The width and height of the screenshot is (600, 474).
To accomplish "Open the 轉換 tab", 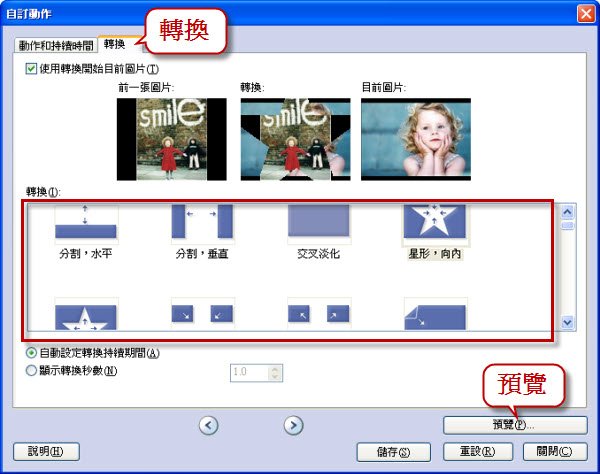I will 115,44.
